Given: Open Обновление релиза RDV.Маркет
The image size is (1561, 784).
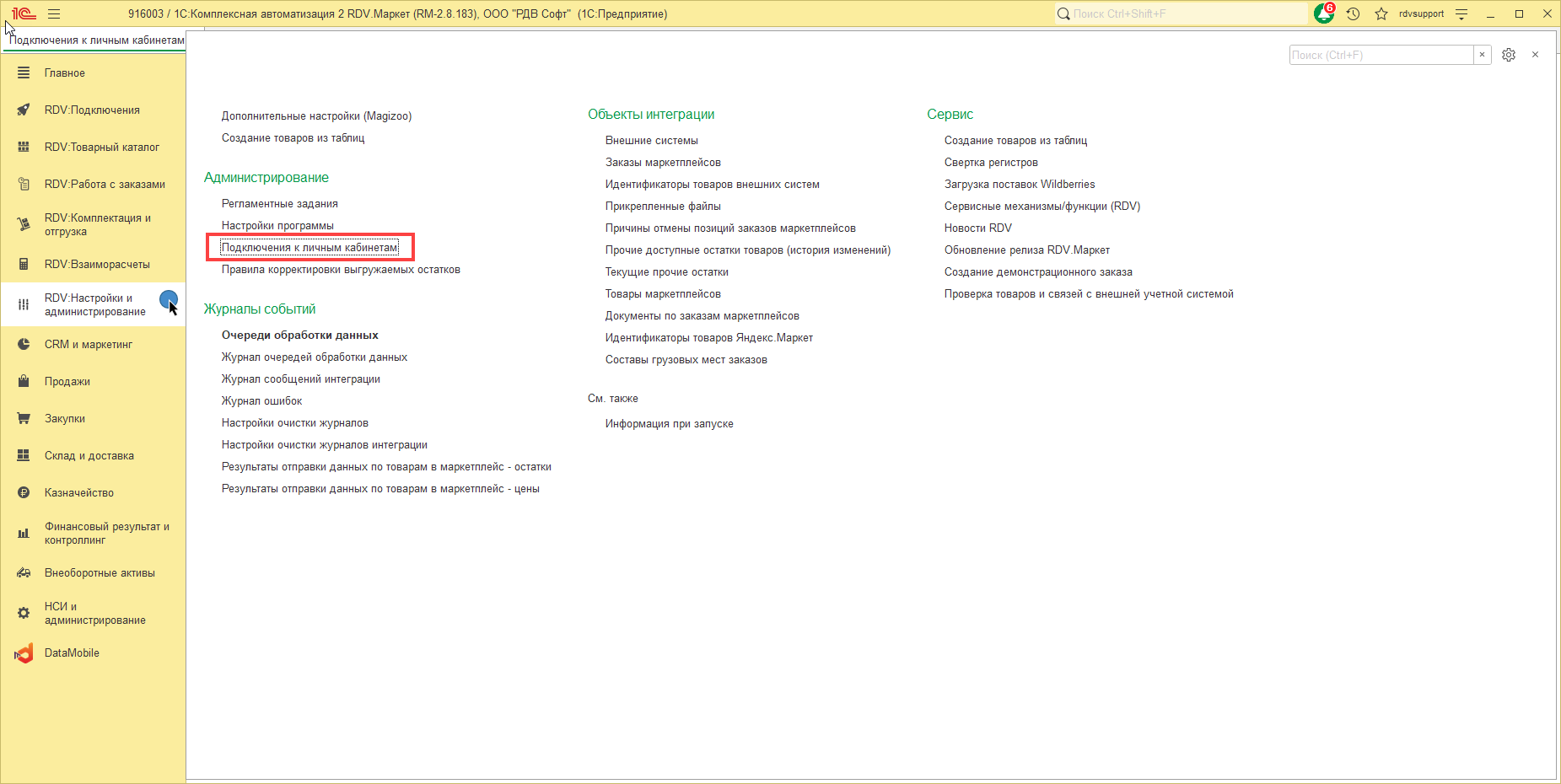Looking at the screenshot, I should click(1027, 250).
